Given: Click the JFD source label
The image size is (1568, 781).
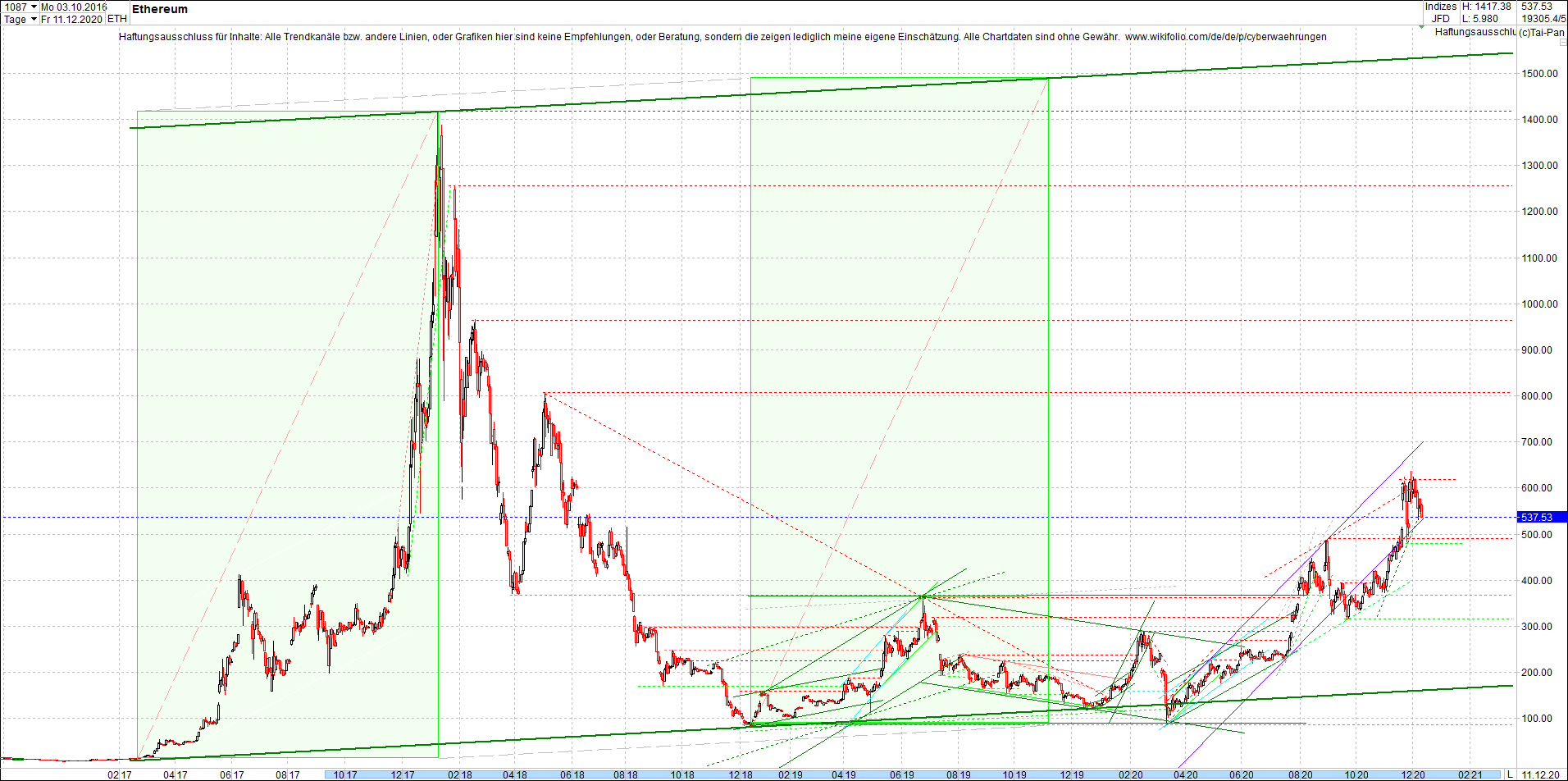Looking at the screenshot, I should [1441, 19].
